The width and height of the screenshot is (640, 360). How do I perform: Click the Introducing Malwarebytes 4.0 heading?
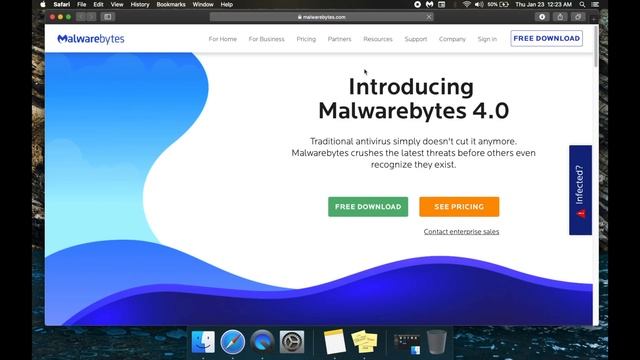pyautogui.click(x=413, y=98)
